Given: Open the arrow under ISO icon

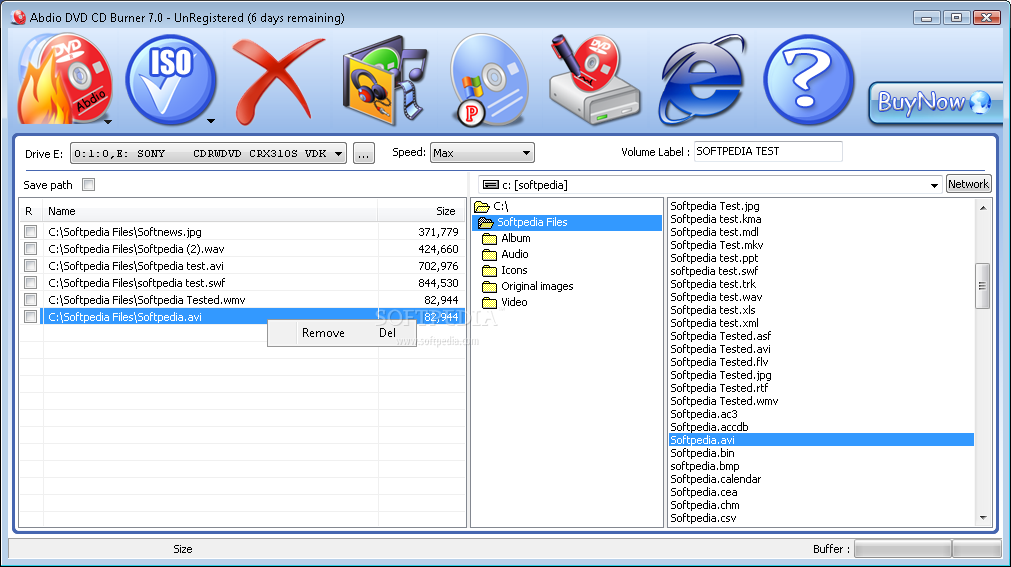Looking at the screenshot, I should (x=211, y=121).
